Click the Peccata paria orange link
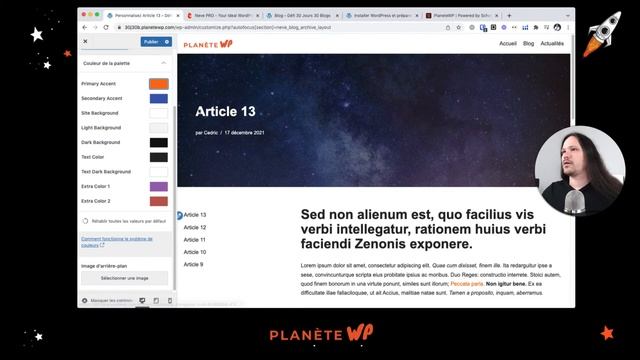This screenshot has width=640, height=360. tap(467, 284)
